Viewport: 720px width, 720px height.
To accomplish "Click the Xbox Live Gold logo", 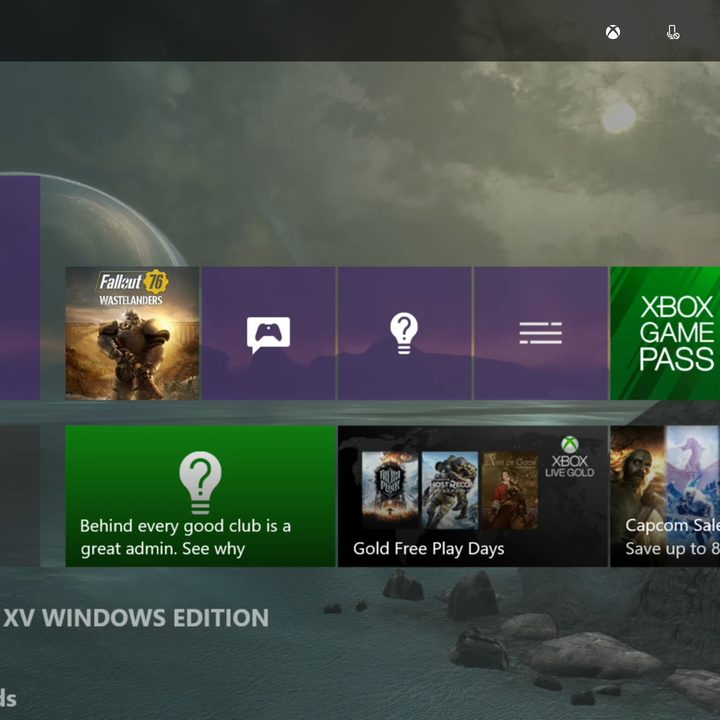I will (569, 457).
